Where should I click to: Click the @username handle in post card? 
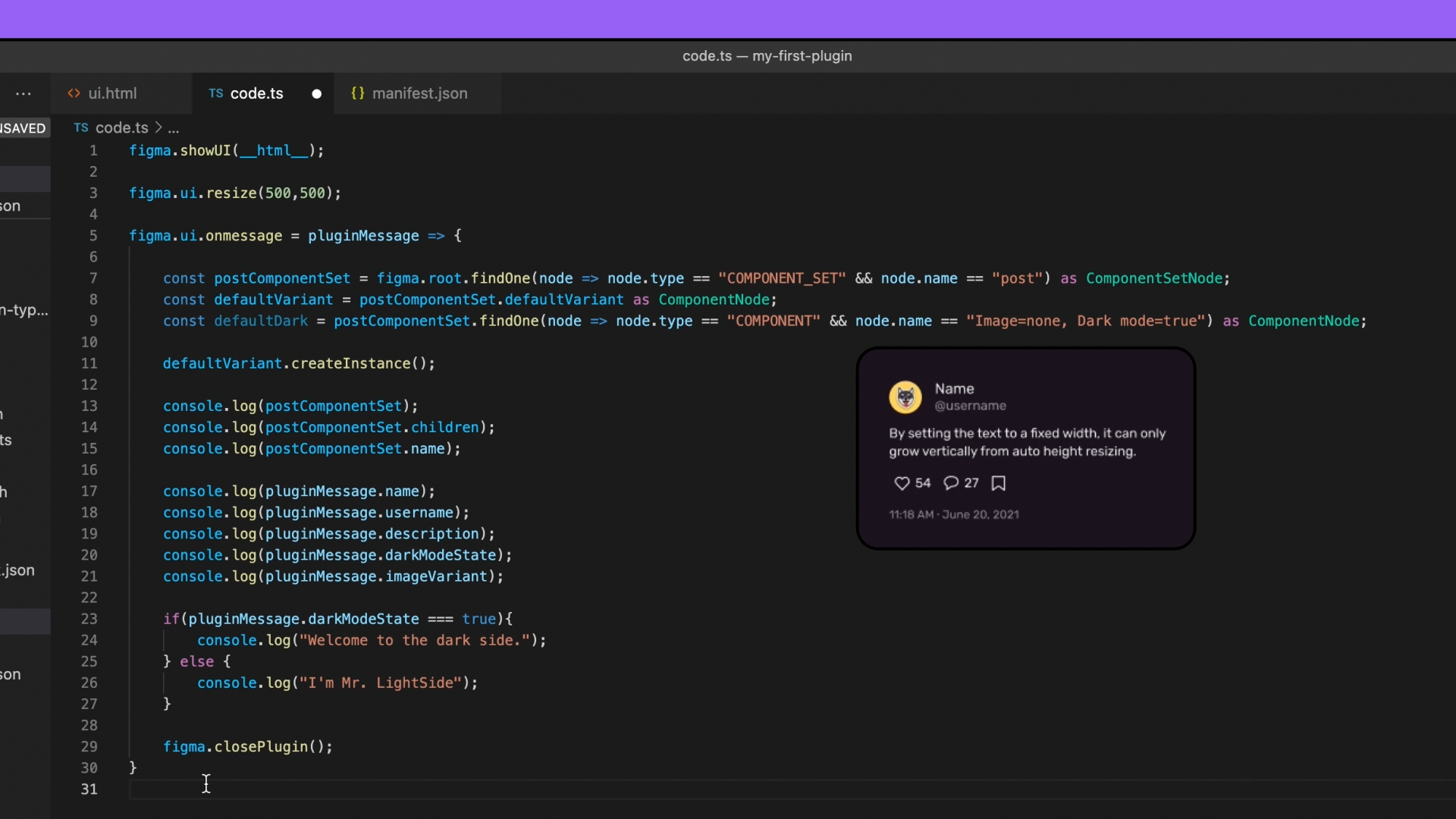[970, 406]
